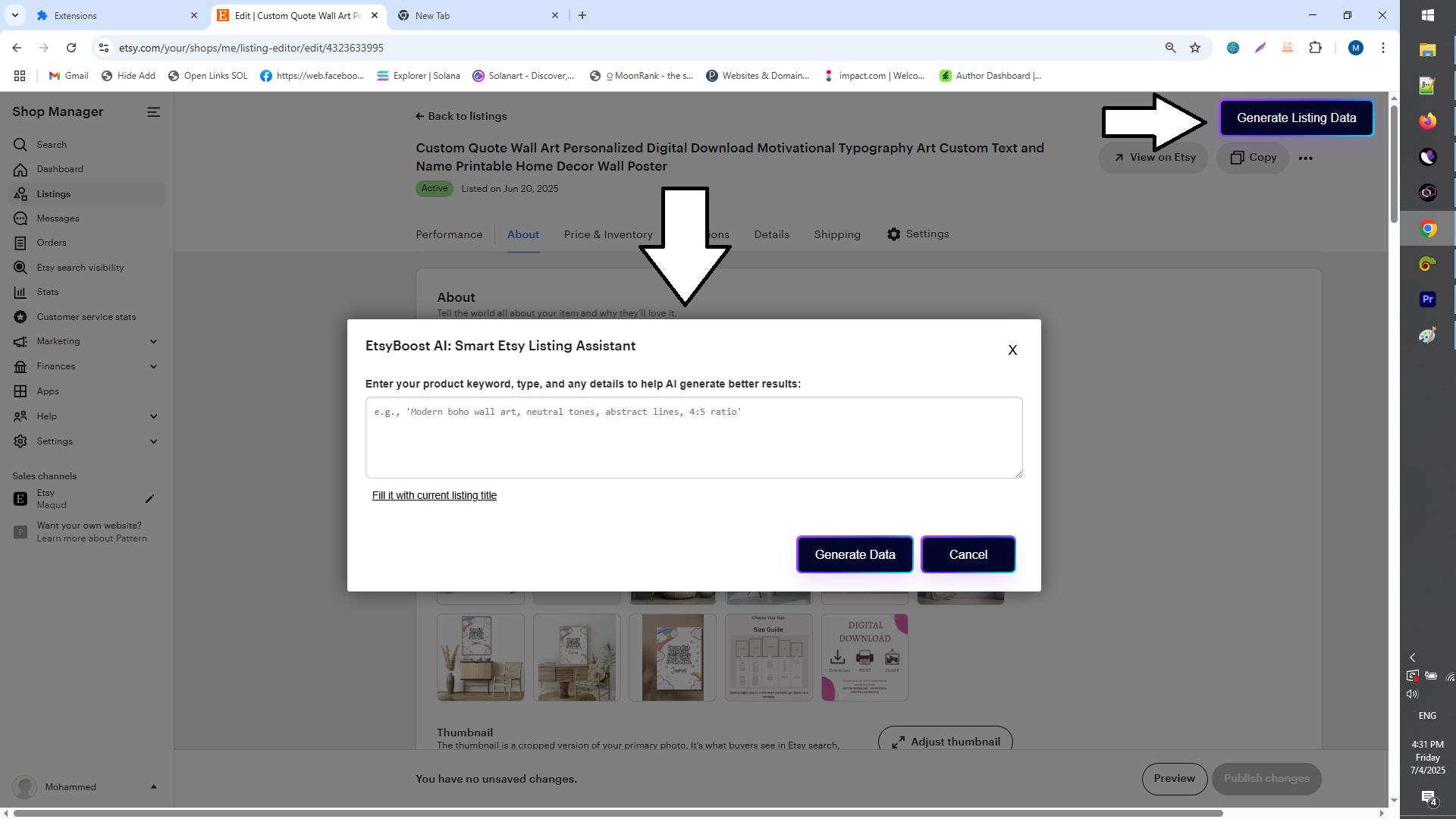Open the Mohammed account menu arrow
The image size is (1456, 819).
(x=153, y=787)
